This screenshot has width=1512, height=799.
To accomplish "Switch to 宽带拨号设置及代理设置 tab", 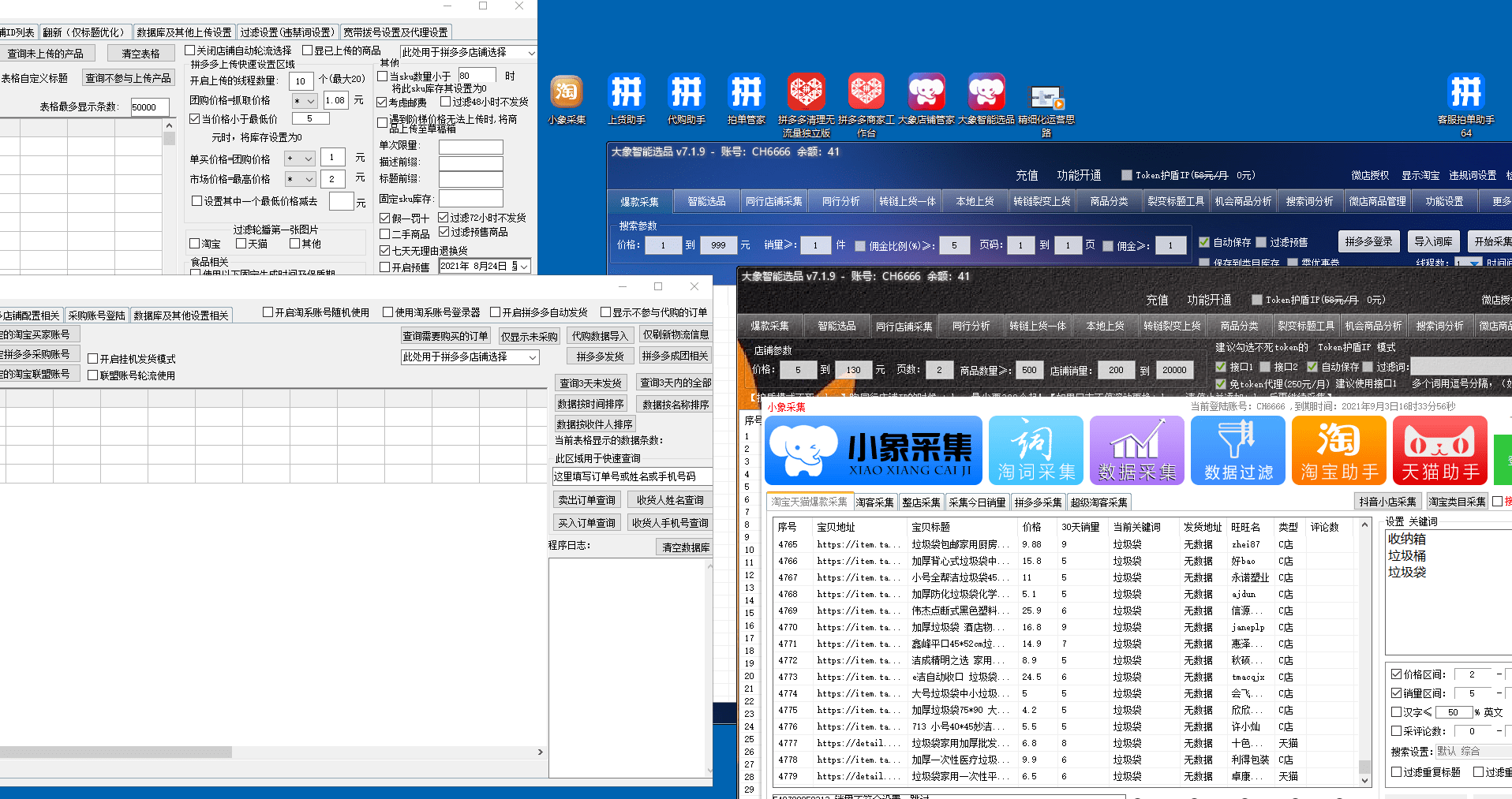I will 395,32.
